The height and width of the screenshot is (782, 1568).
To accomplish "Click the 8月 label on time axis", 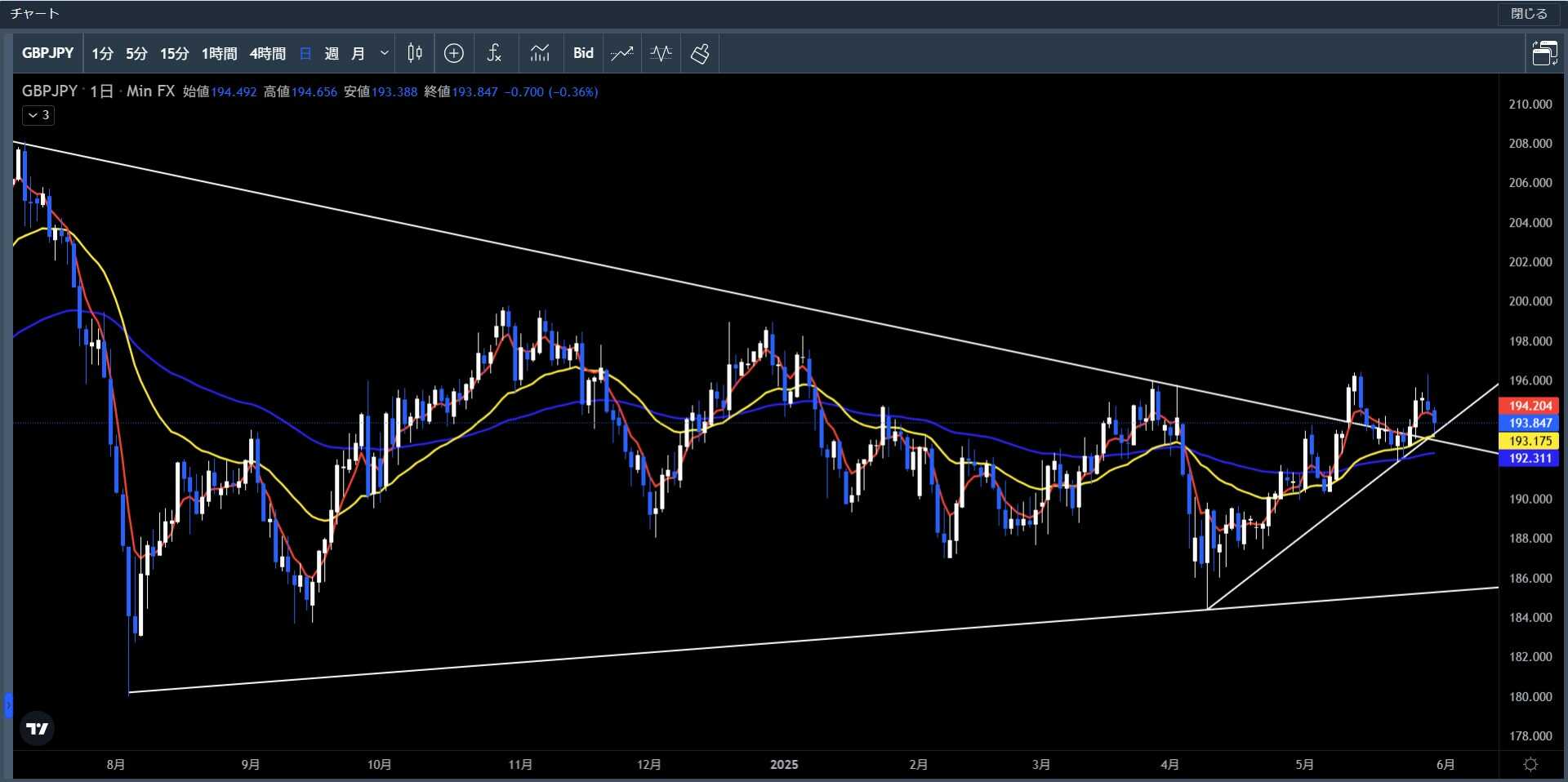I will point(116,765).
